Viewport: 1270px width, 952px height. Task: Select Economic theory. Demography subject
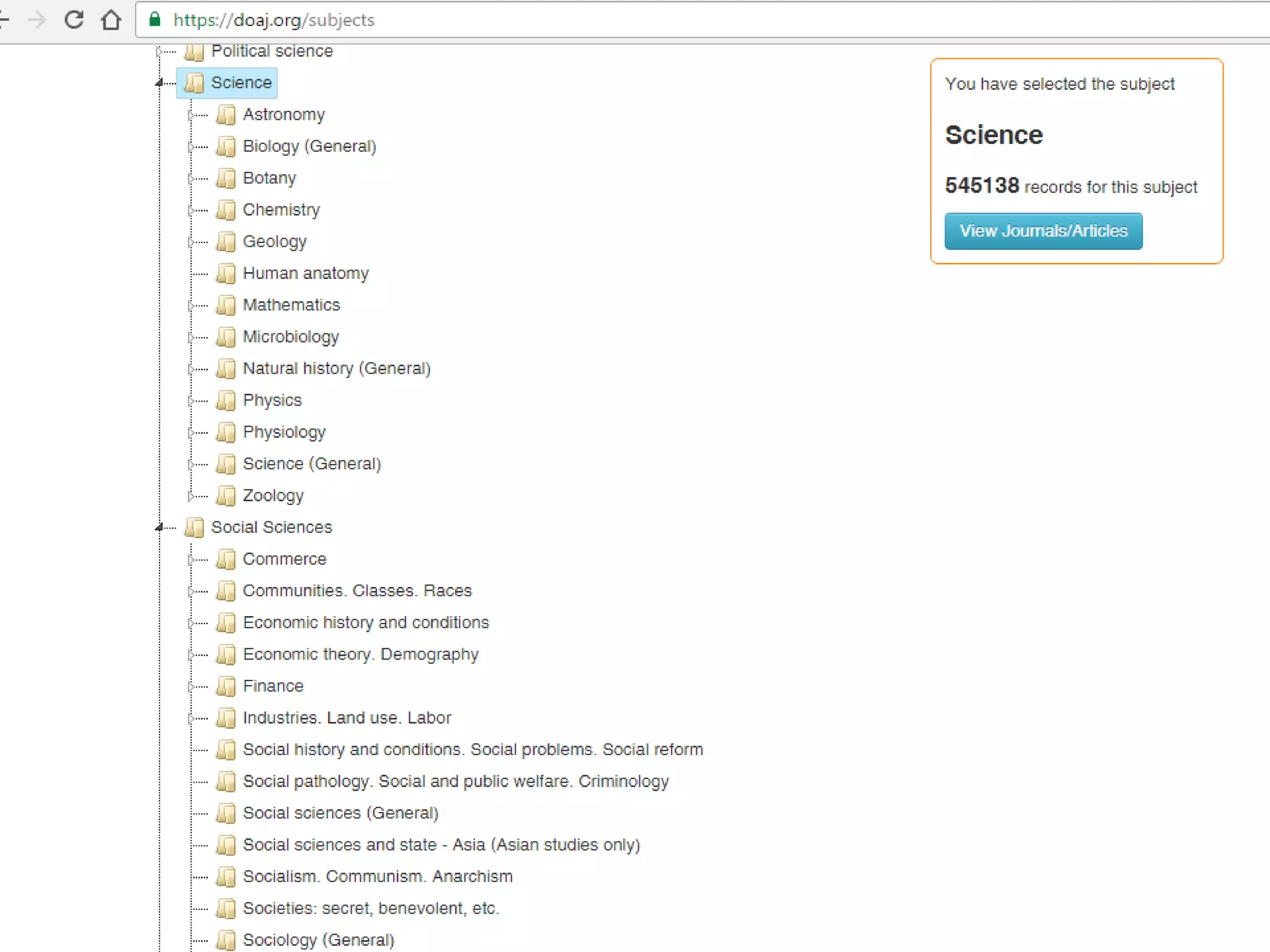[360, 654]
